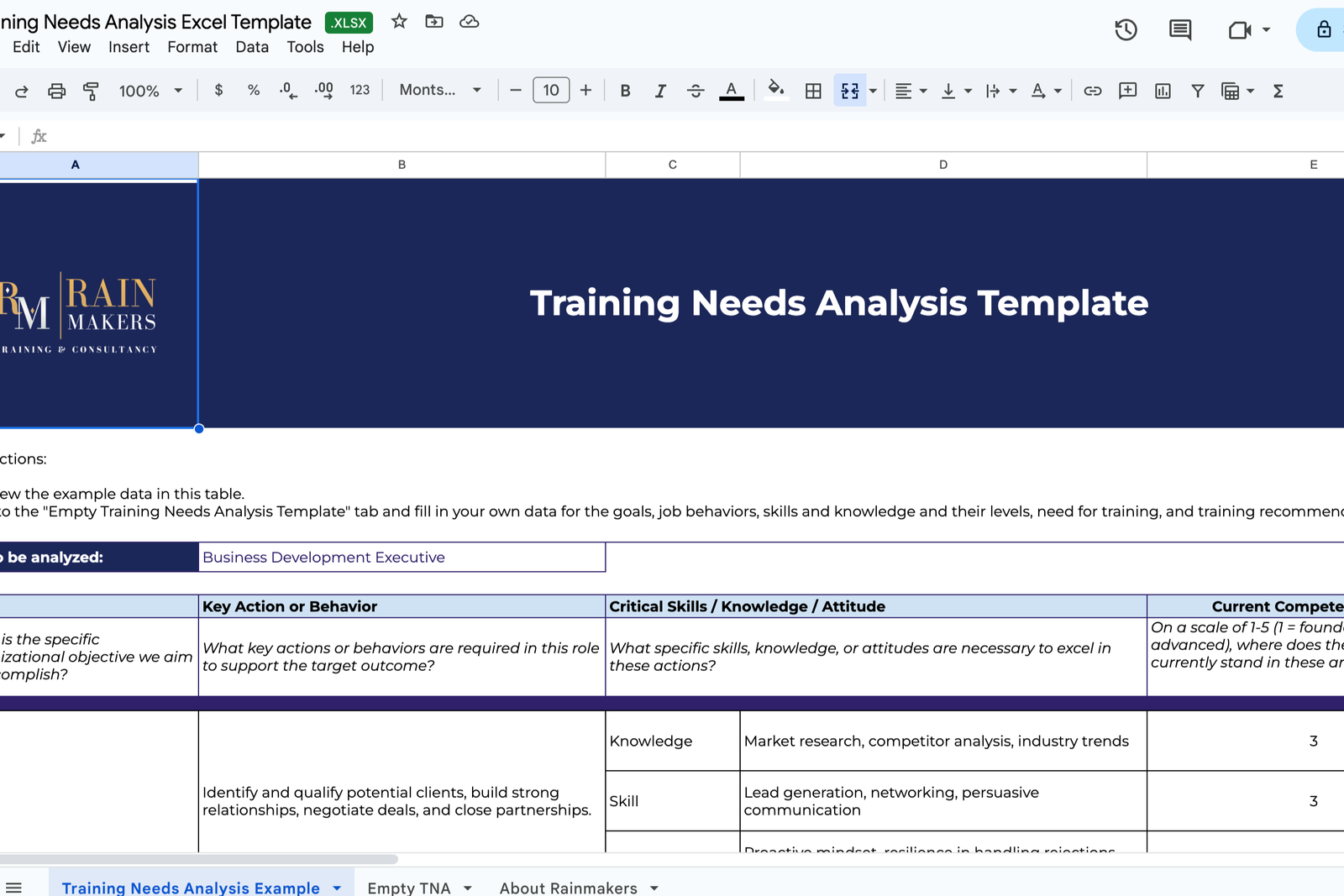The image size is (1344, 896).
Task: Click the font size field
Action: click(x=551, y=90)
